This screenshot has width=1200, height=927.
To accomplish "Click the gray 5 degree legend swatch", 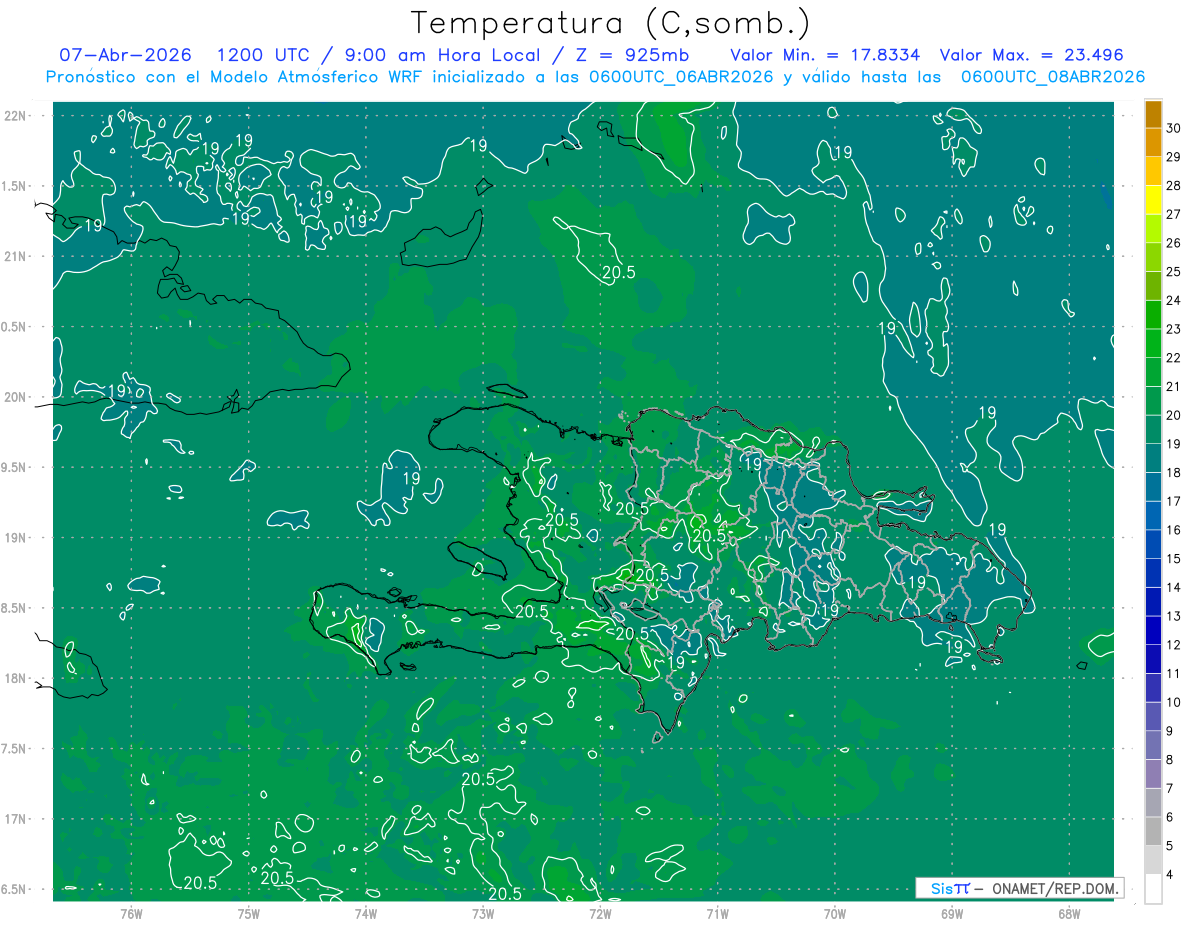I will coord(1153,860).
